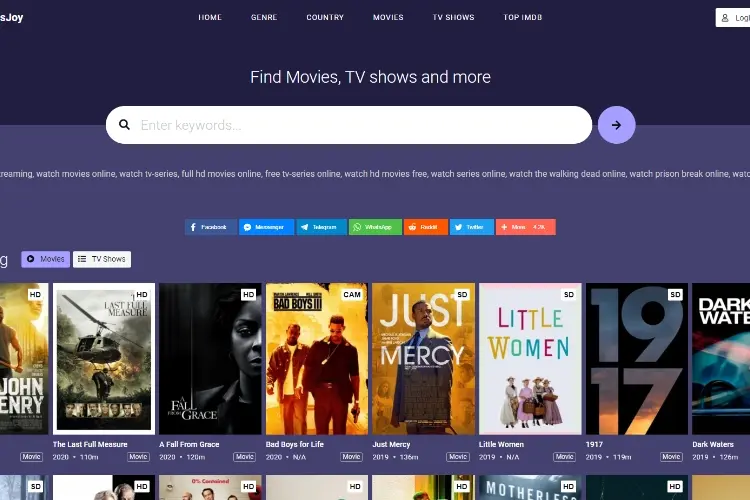Click the SD badge on Little Women poster
Image resolution: width=750 pixels, height=500 pixels.
pyautogui.click(x=569, y=295)
